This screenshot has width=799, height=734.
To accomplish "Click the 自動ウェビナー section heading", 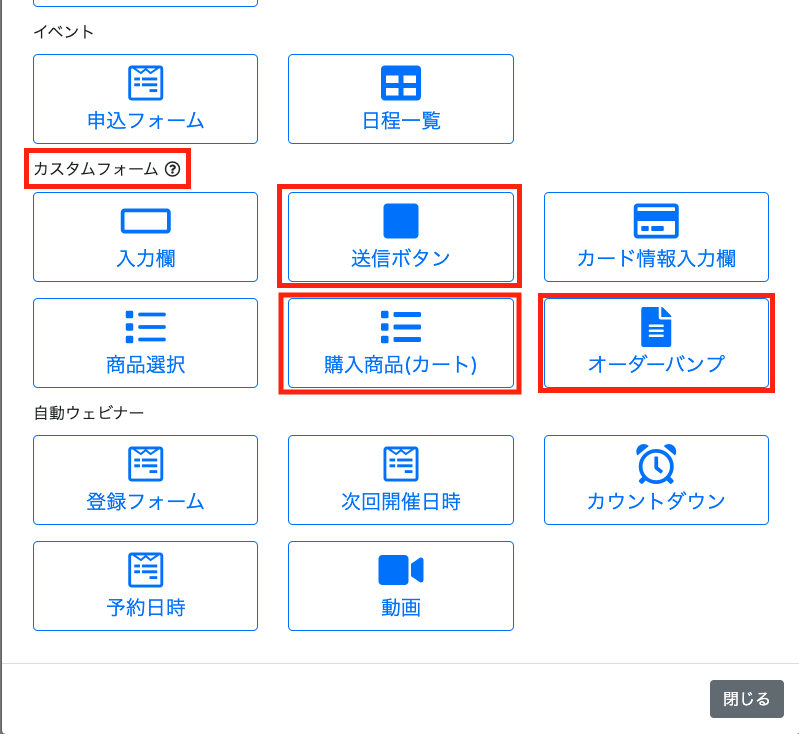I will coord(90,412).
